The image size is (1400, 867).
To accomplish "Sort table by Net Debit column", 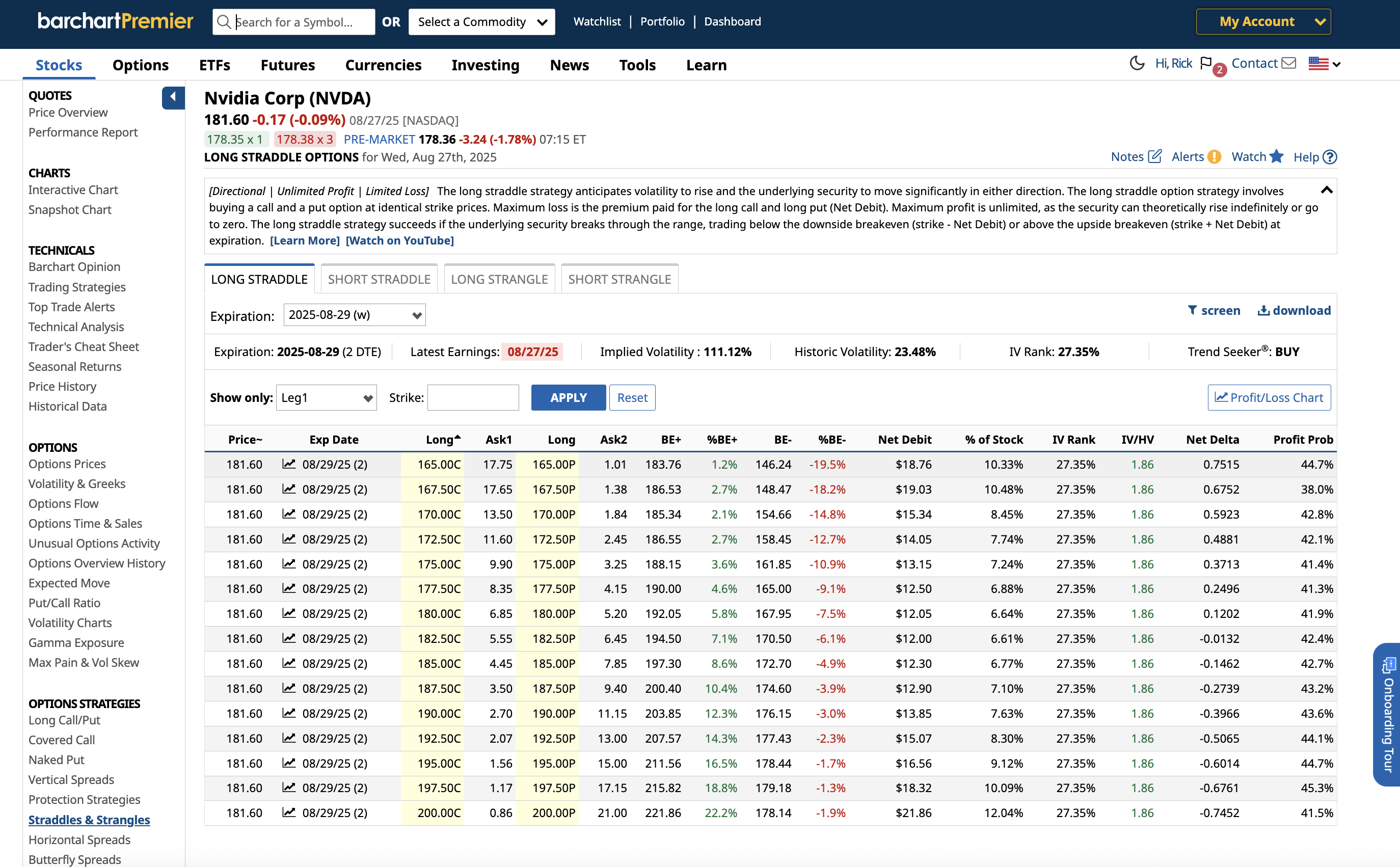I will 905,439.
